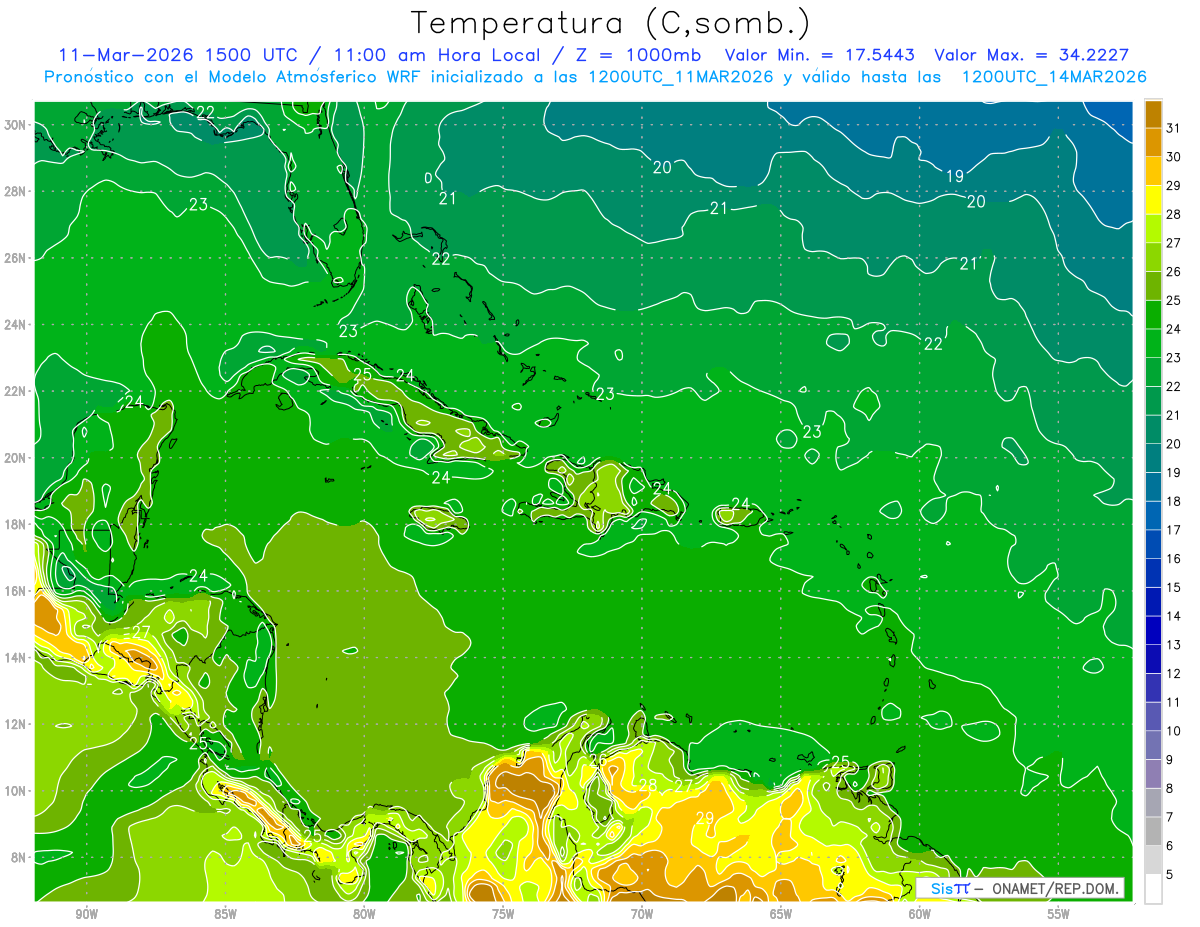Click the '20N' latitude axis label
This screenshot has height=927, width=1200.
pos(14,458)
